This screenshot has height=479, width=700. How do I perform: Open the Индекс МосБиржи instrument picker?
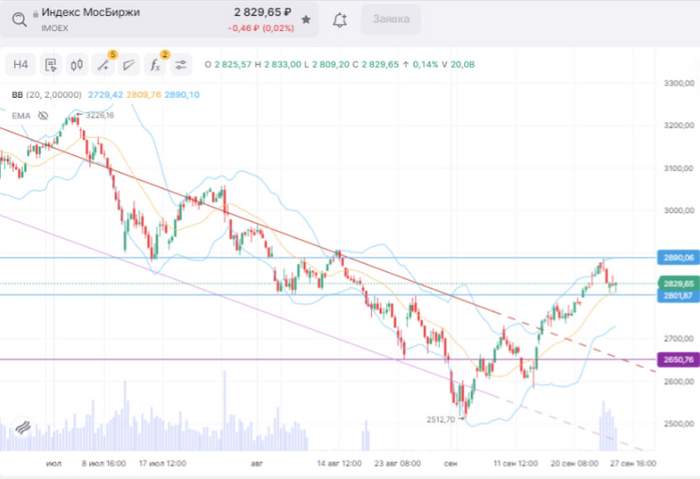tap(90, 13)
